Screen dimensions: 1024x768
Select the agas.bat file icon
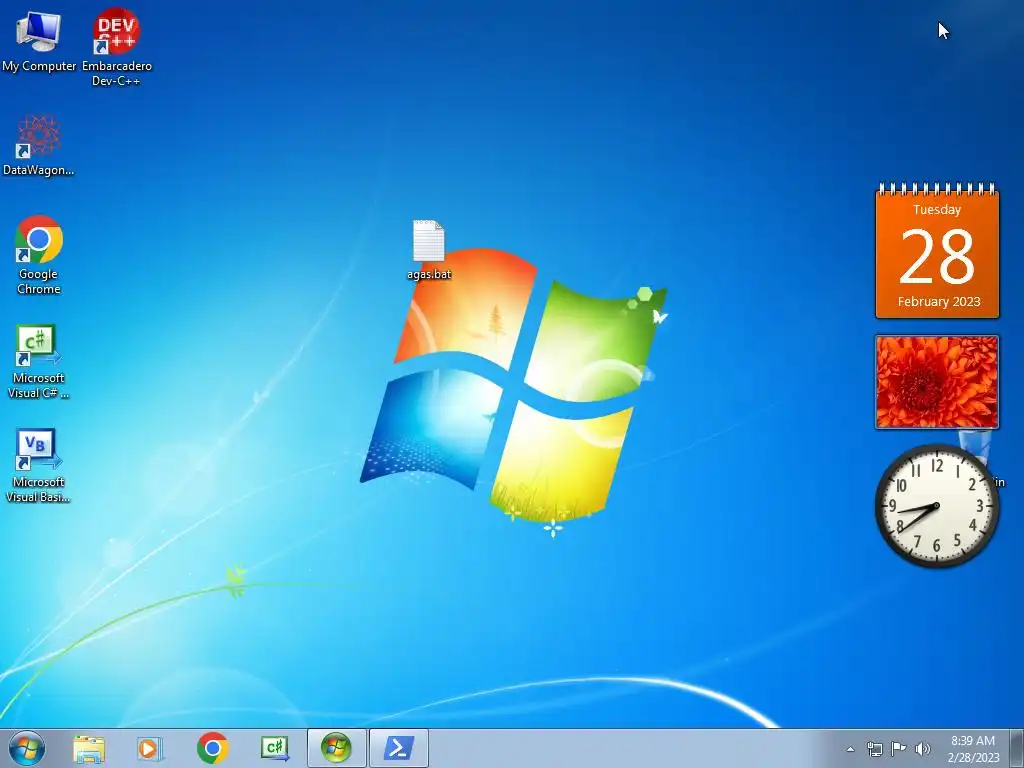[429, 250]
